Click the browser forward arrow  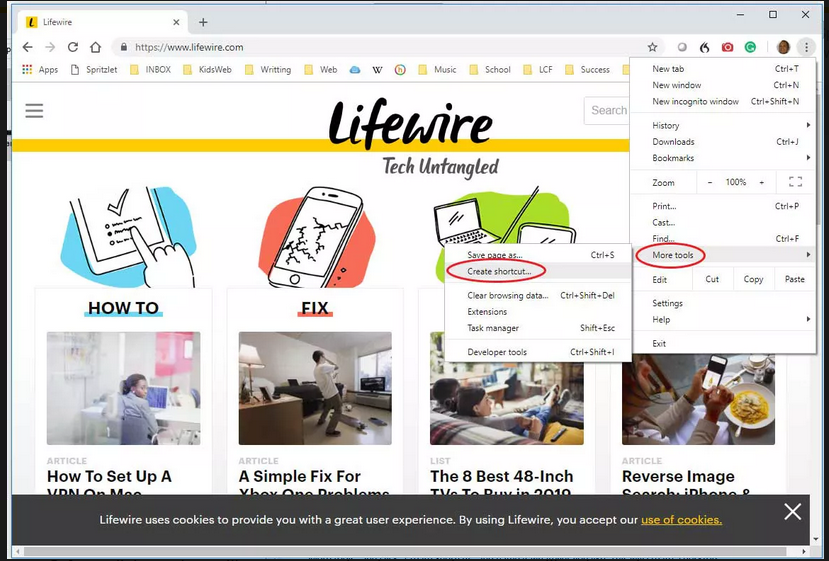[50, 47]
